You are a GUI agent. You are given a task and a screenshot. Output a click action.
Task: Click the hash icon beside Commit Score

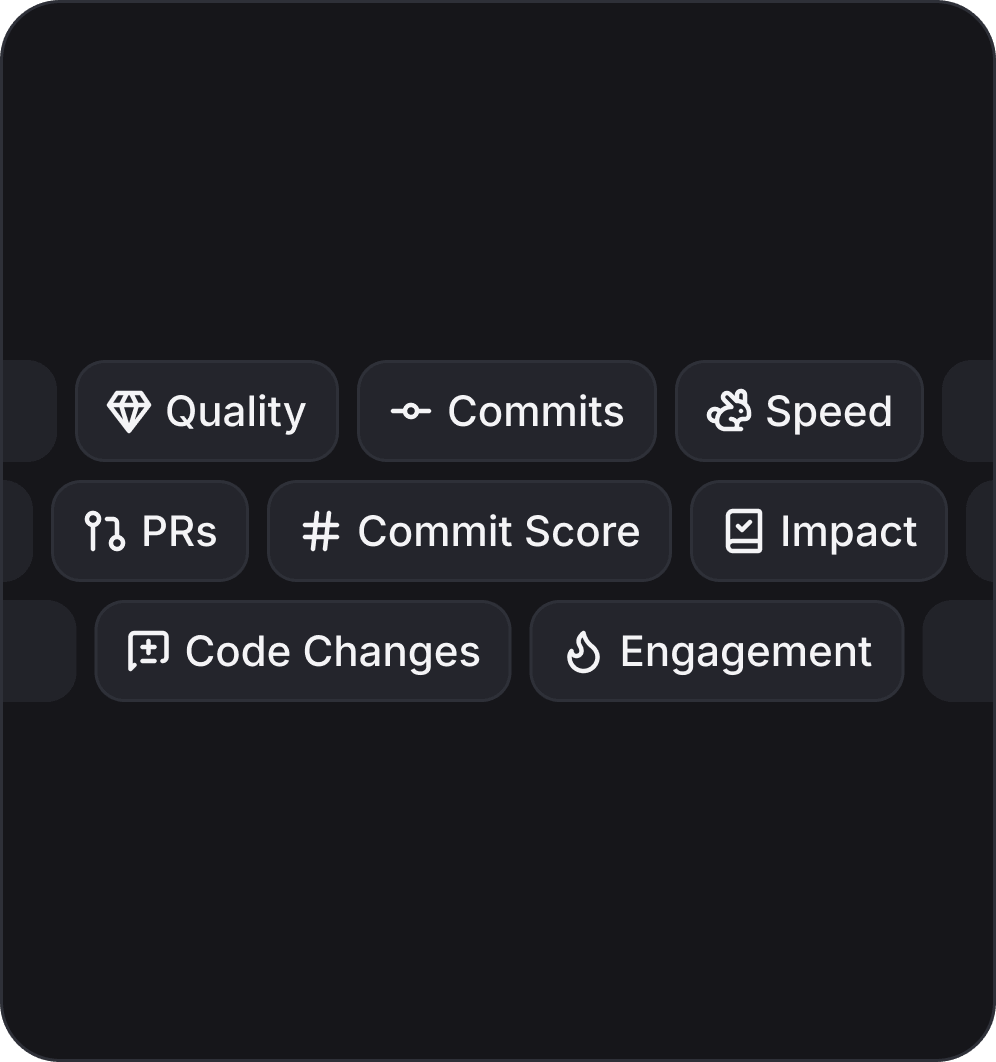point(320,531)
